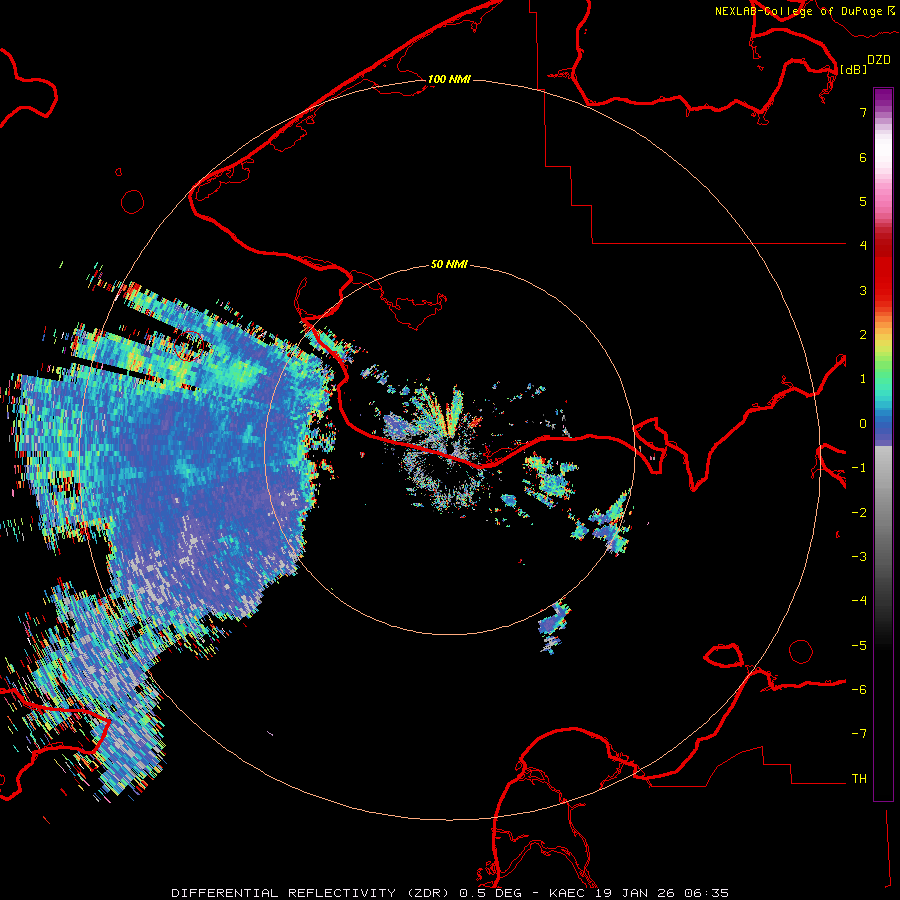Click the -5 dB scale tick label
Screen dimensions: 900x900
point(859,646)
